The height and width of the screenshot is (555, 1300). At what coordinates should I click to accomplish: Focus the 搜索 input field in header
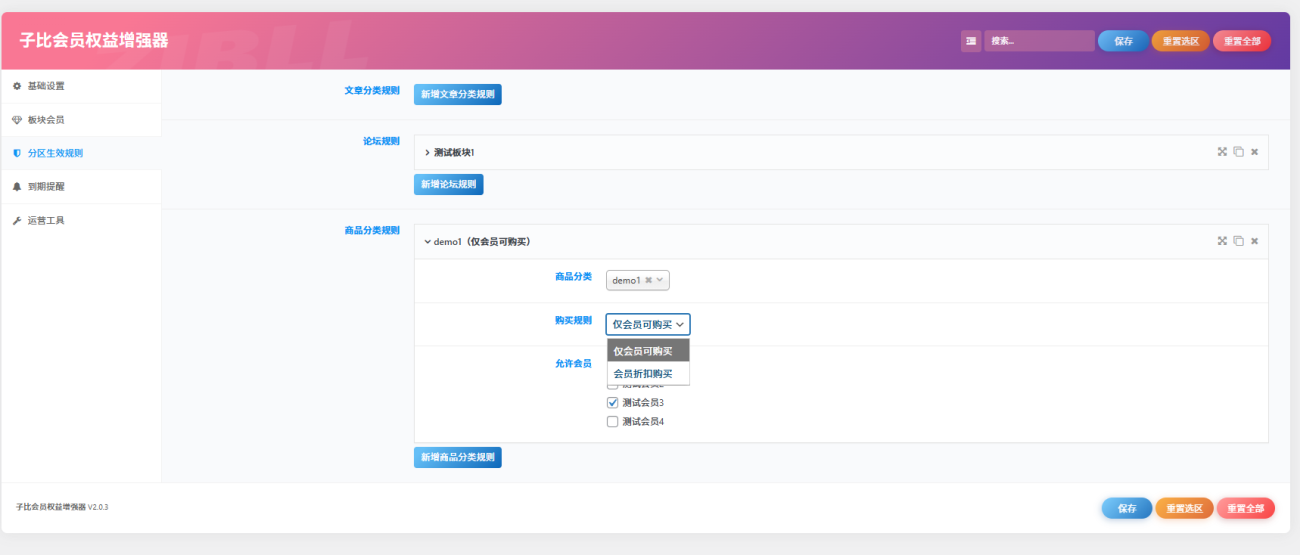[x=1038, y=41]
